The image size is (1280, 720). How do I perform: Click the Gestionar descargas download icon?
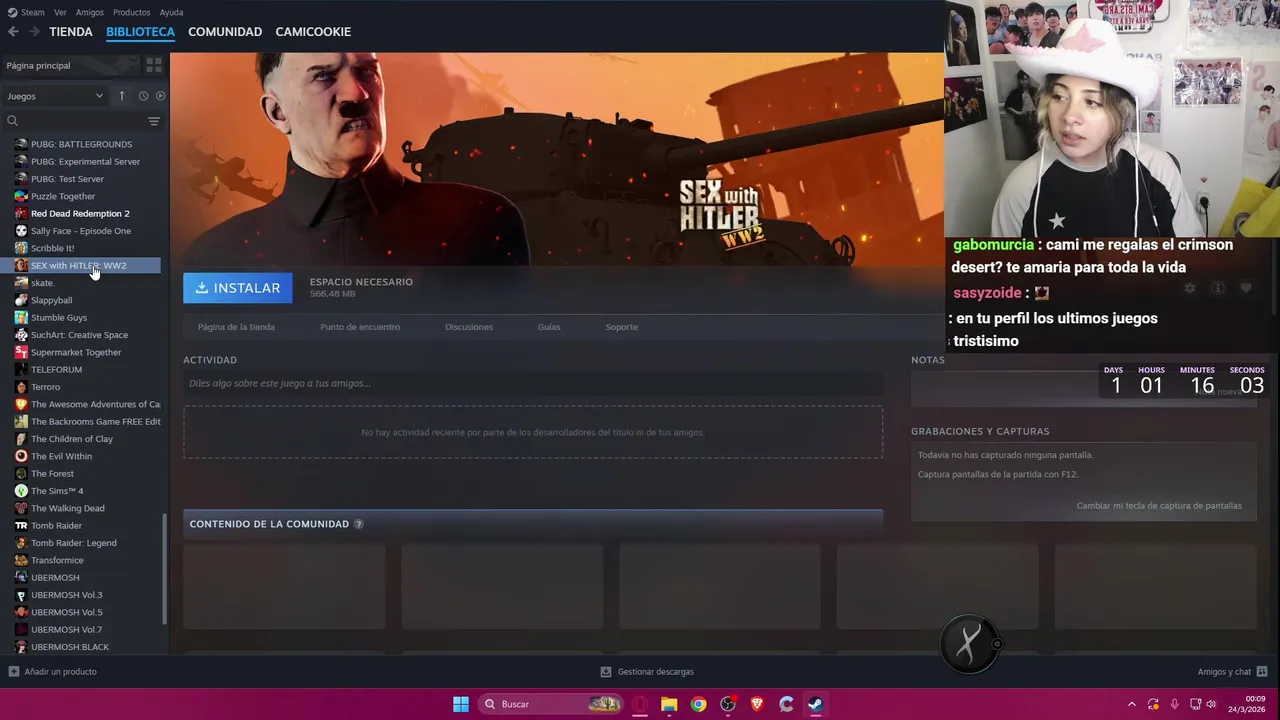tap(605, 672)
